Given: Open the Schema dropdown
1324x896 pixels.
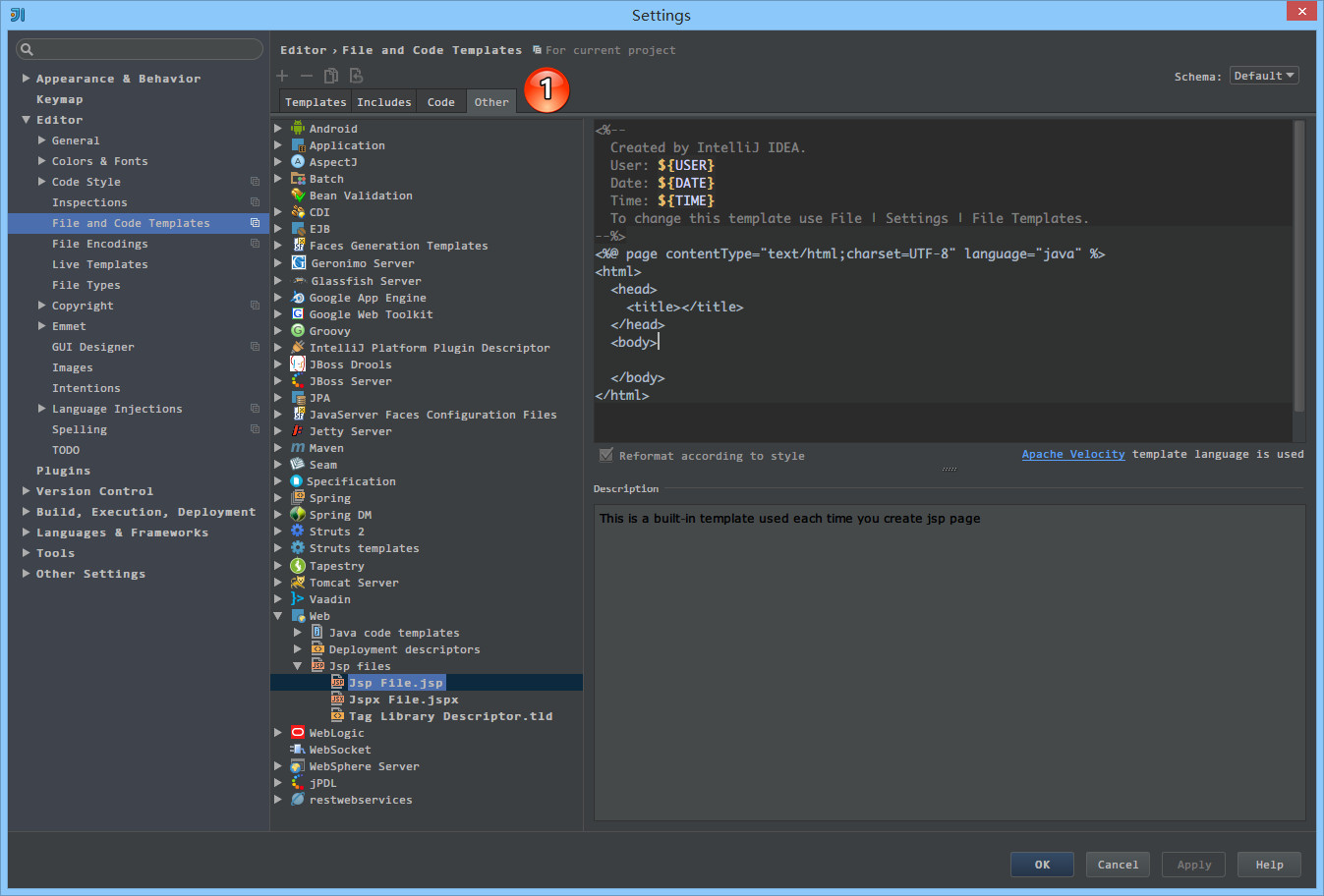Looking at the screenshot, I should tap(1263, 76).
